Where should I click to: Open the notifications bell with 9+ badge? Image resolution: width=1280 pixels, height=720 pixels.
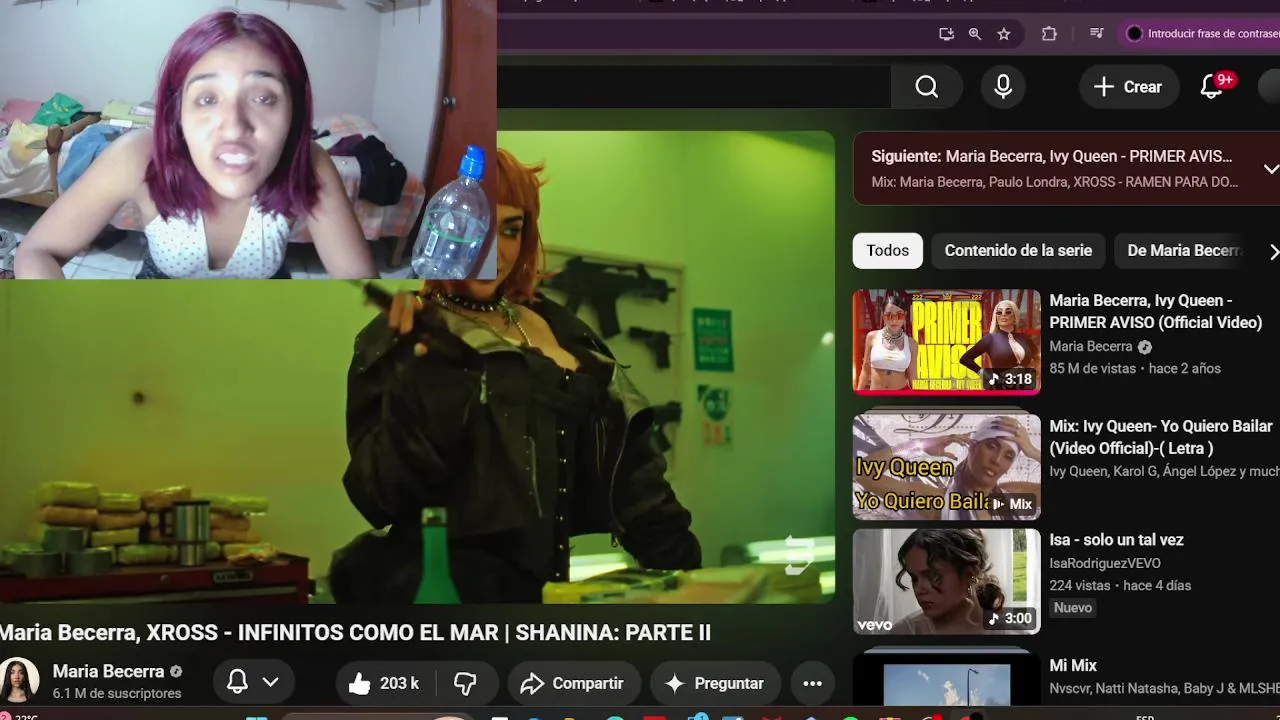[1212, 87]
